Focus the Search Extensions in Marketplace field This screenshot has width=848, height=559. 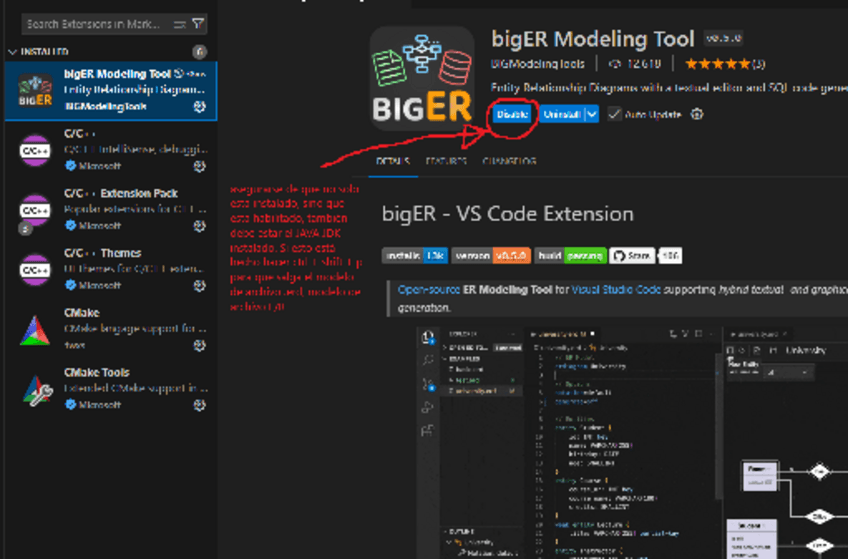pos(95,23)
